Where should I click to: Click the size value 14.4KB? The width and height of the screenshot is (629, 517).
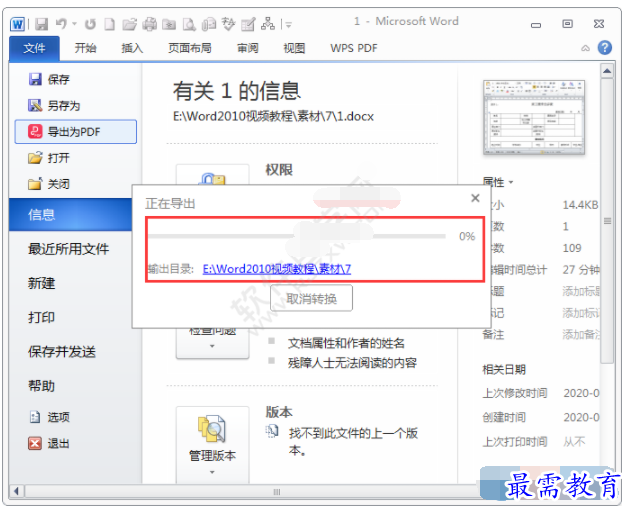(580, 205)
